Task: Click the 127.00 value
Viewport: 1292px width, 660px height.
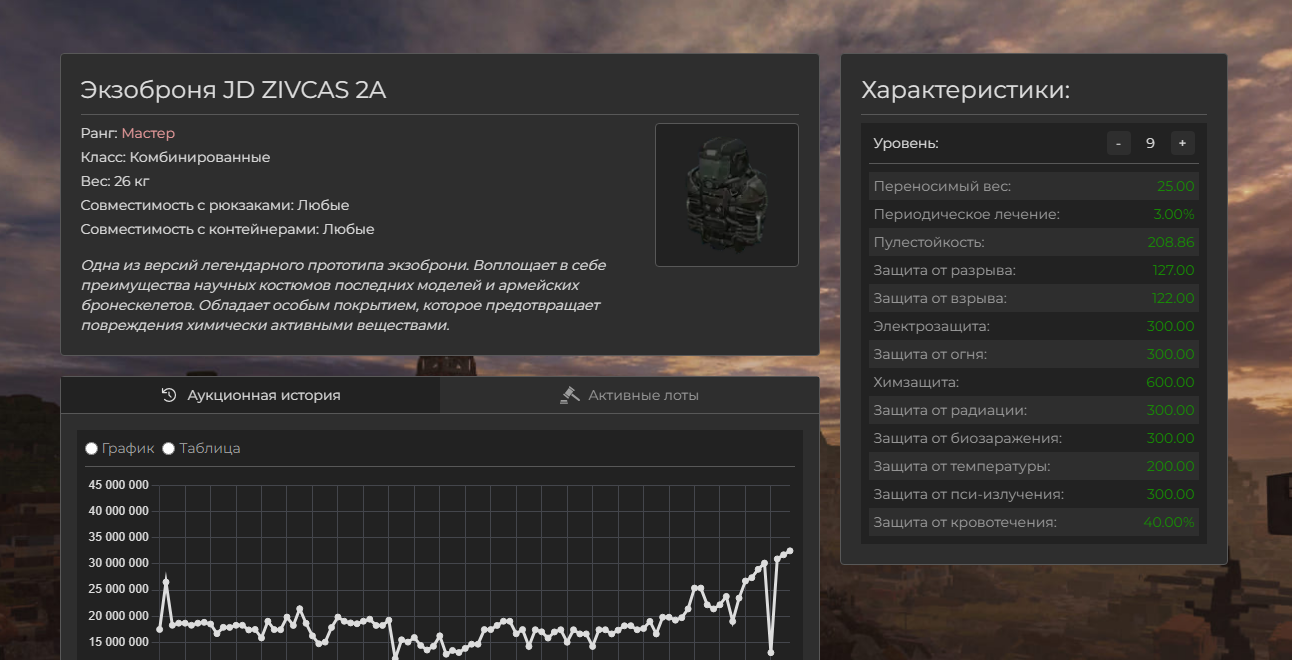Action: tap(1173, 270)
